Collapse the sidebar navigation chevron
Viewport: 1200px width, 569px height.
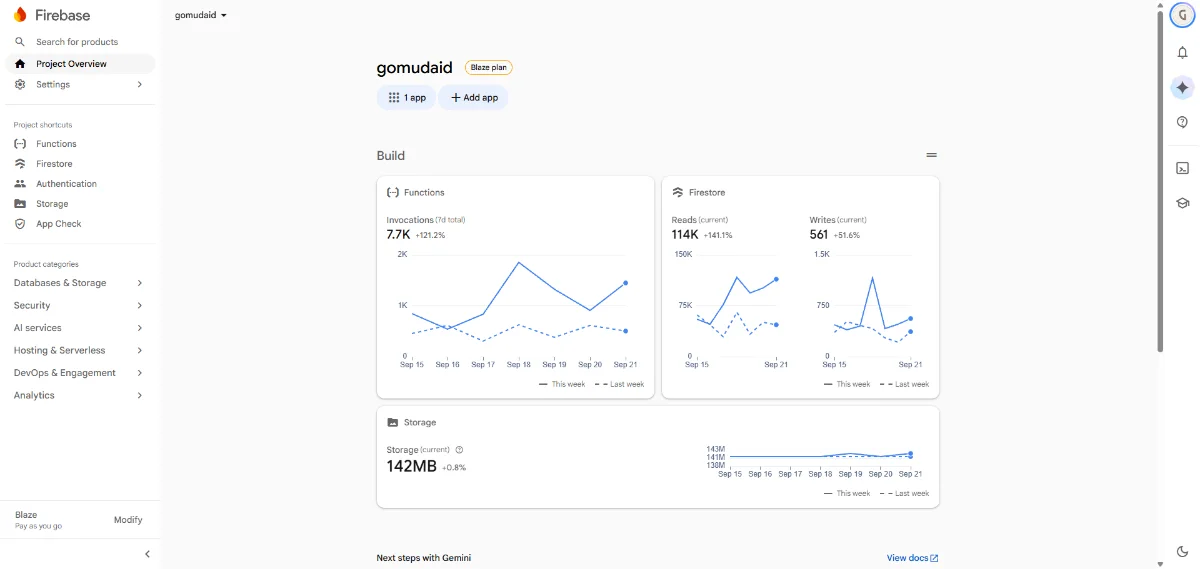(x=147, y=554)
